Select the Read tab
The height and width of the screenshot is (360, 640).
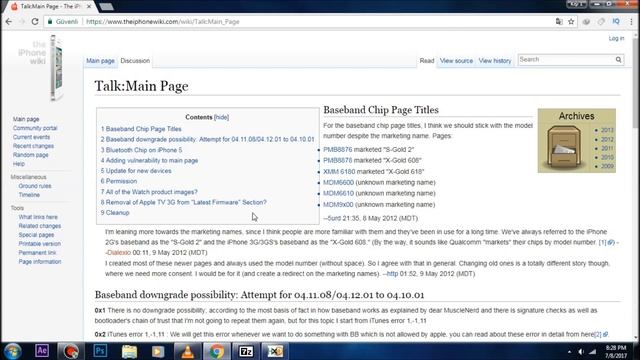pyautogui.click(x=427, y=61)
